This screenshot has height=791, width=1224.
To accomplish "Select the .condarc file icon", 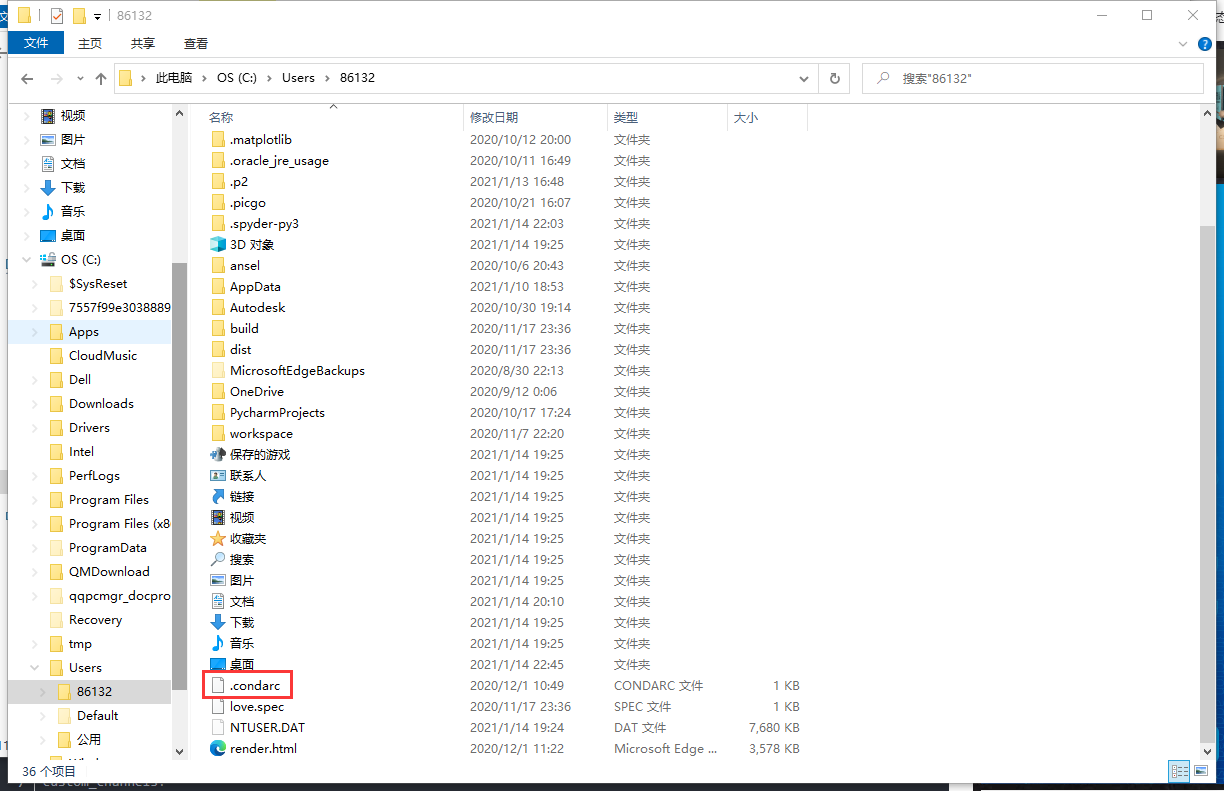I will (219, 686).
